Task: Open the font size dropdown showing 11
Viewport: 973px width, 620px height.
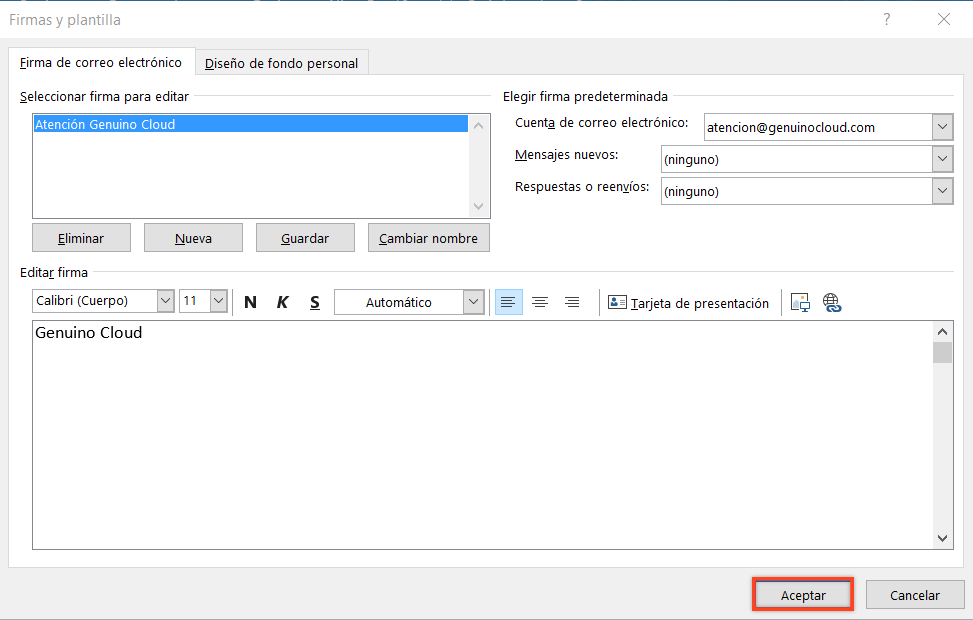Action: pyautogui.click(x=218, y=301)
